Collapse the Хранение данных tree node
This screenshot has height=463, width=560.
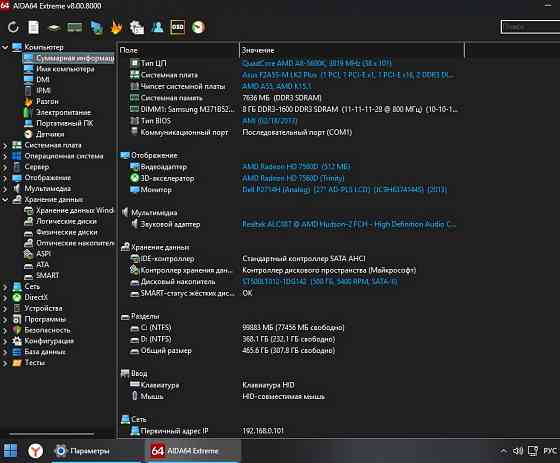point(5,200)
